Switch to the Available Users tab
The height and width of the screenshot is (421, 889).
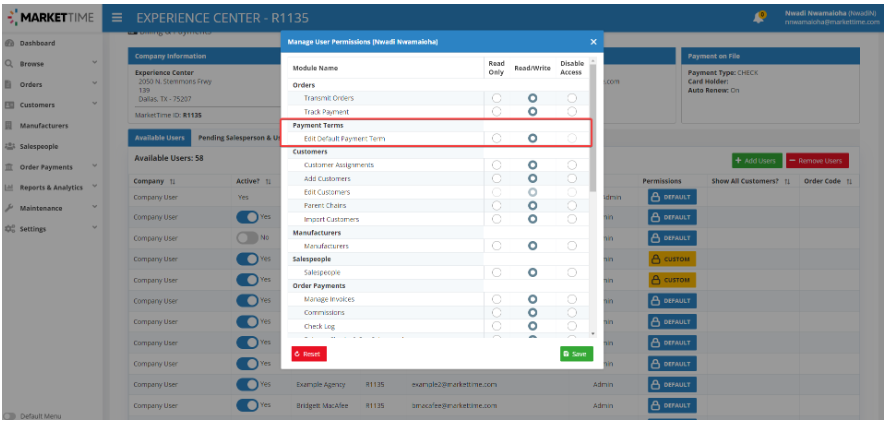coord(159,138)
